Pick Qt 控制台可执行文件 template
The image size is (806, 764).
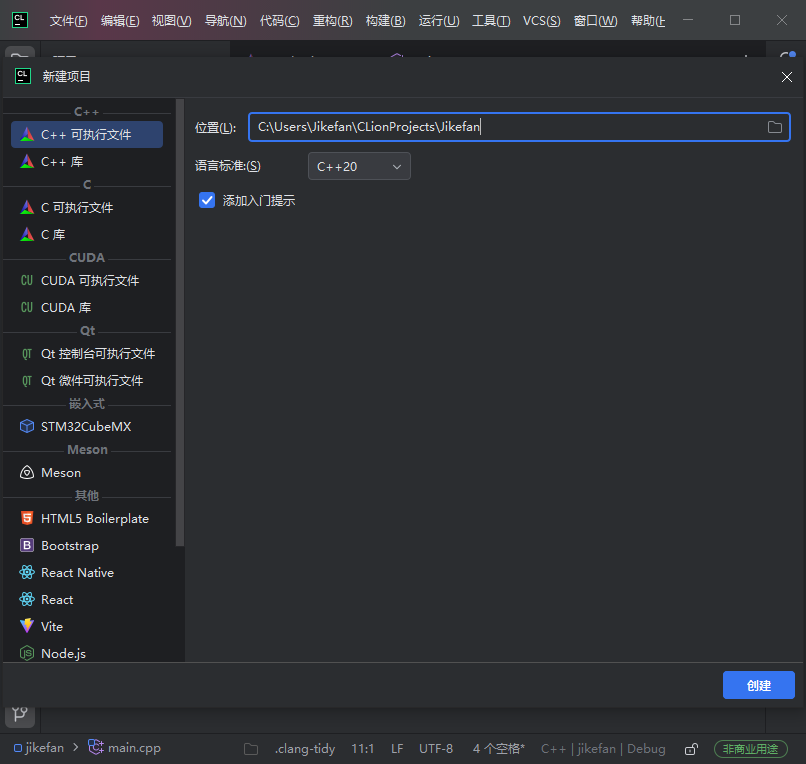(87, 354)
